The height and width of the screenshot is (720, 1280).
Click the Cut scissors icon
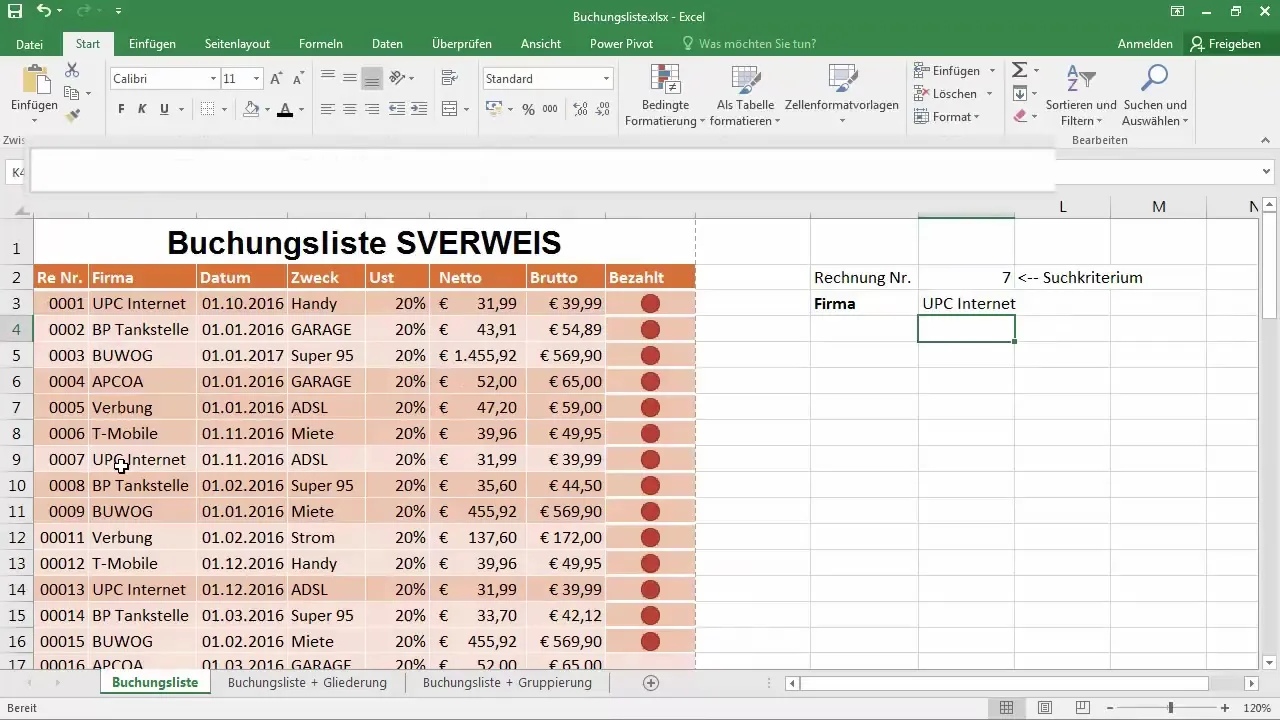[72, 70]
